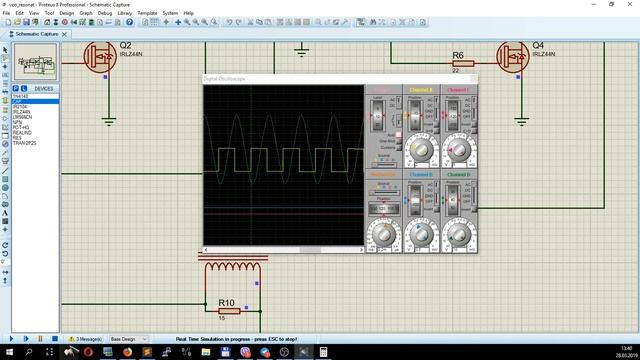640x360 pixels.
Task: Toggle Channel B Invert button
Action: tap(436, 209)
